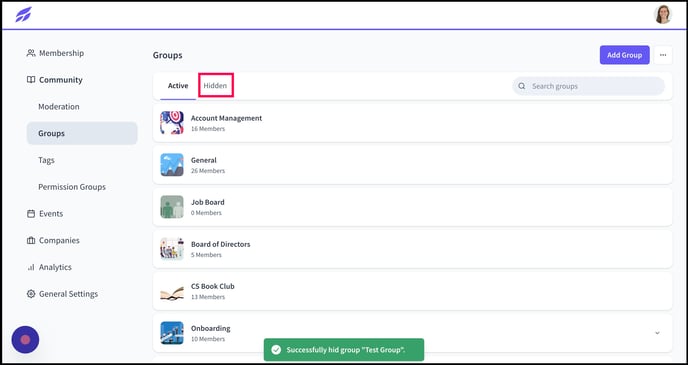Viewport: 688px width, 365px height.
Task: Click the Add Group button
Action: [x=624, y=55]
